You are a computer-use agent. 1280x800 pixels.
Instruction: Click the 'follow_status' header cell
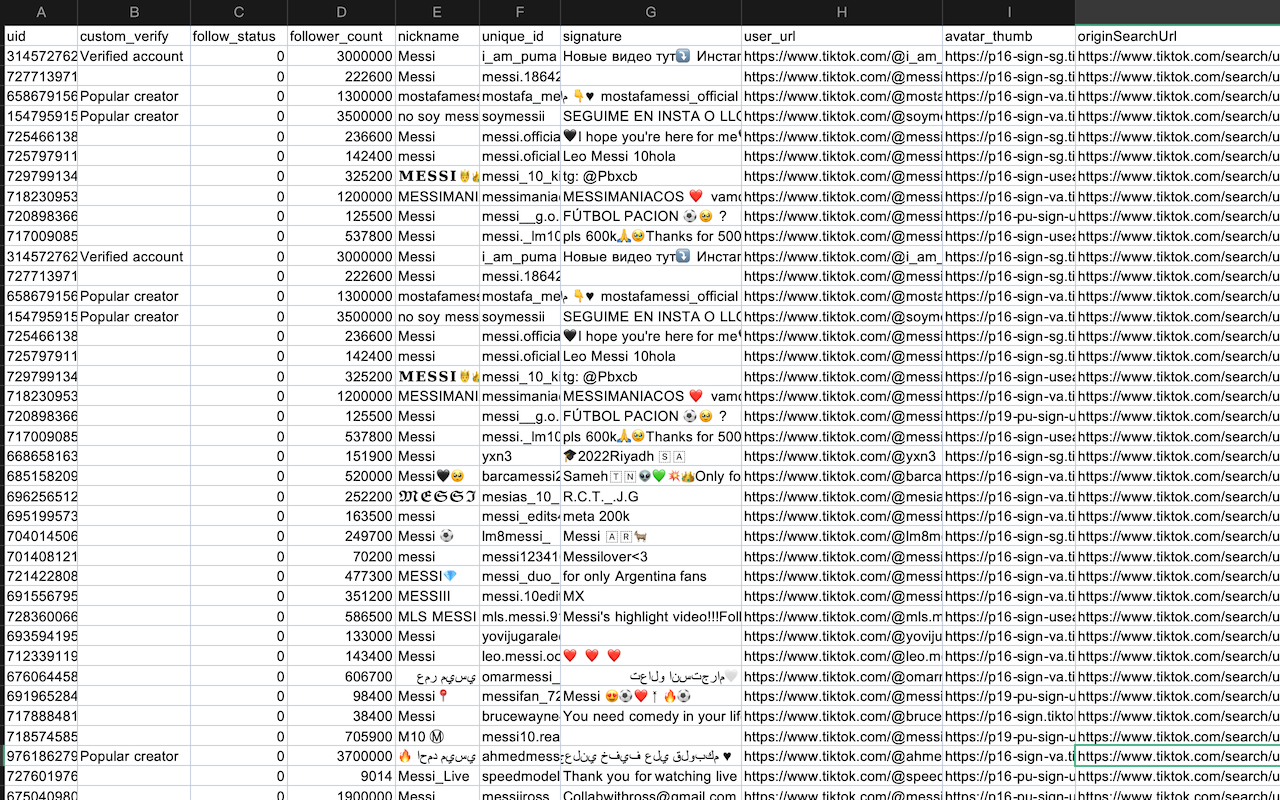[239, 36]
